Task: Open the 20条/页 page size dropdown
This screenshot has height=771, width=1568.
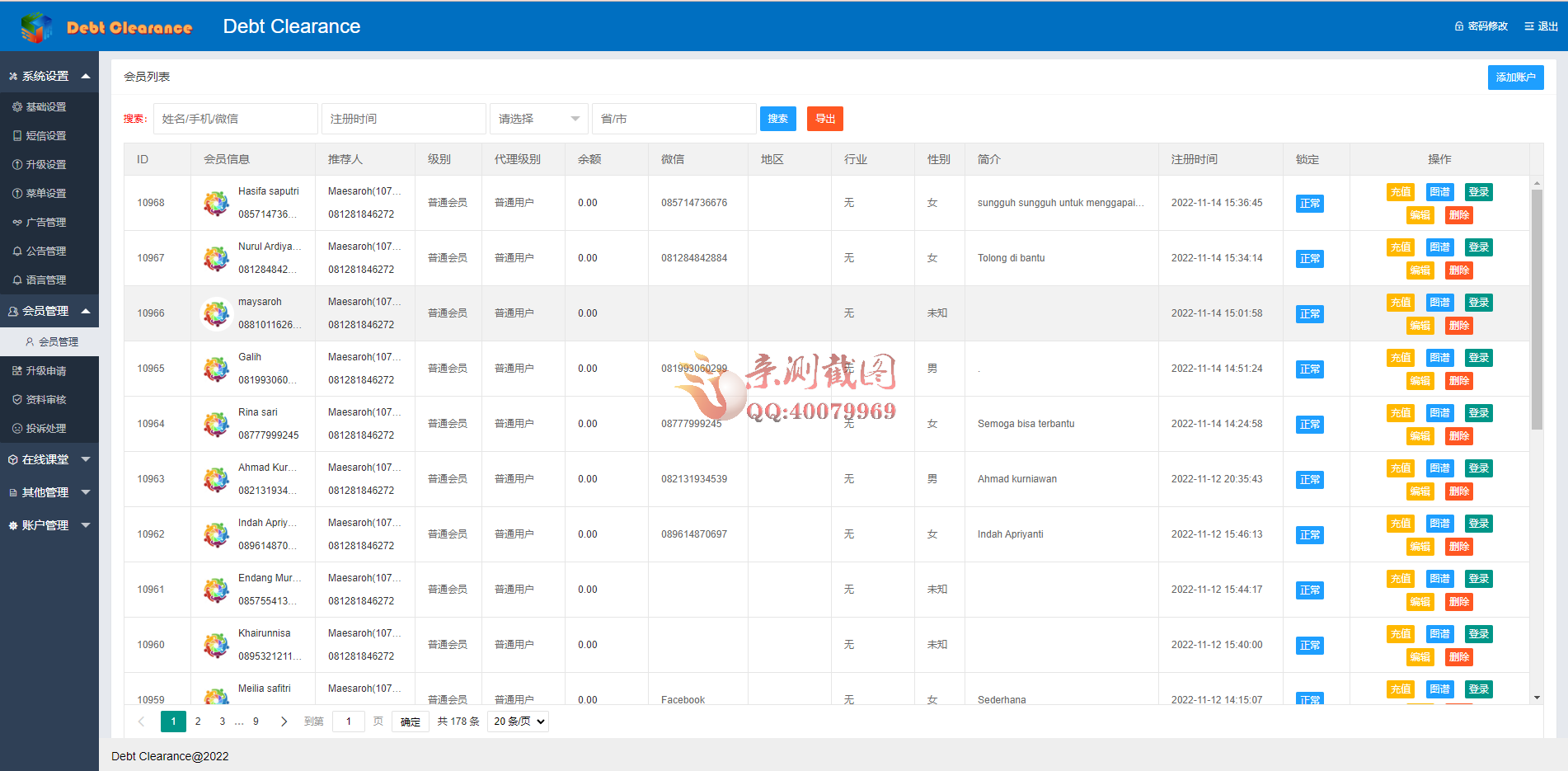Action: click(x=517, y=721)
